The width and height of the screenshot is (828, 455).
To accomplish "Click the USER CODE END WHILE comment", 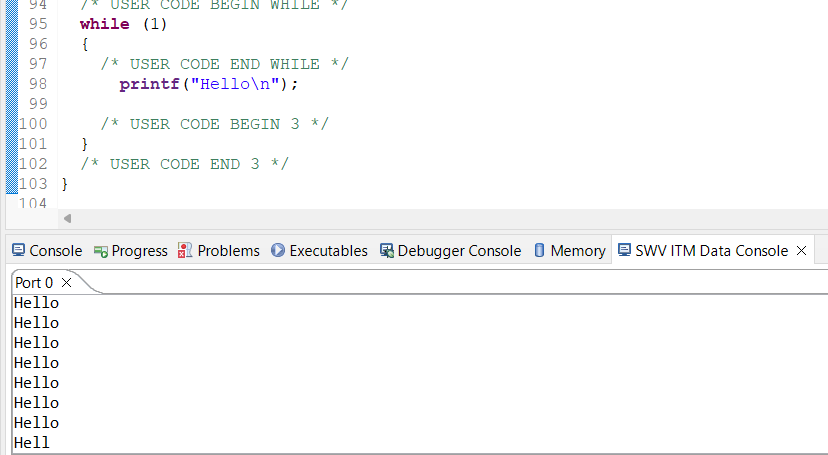I will pyautogui.click(x=224, y=64).
